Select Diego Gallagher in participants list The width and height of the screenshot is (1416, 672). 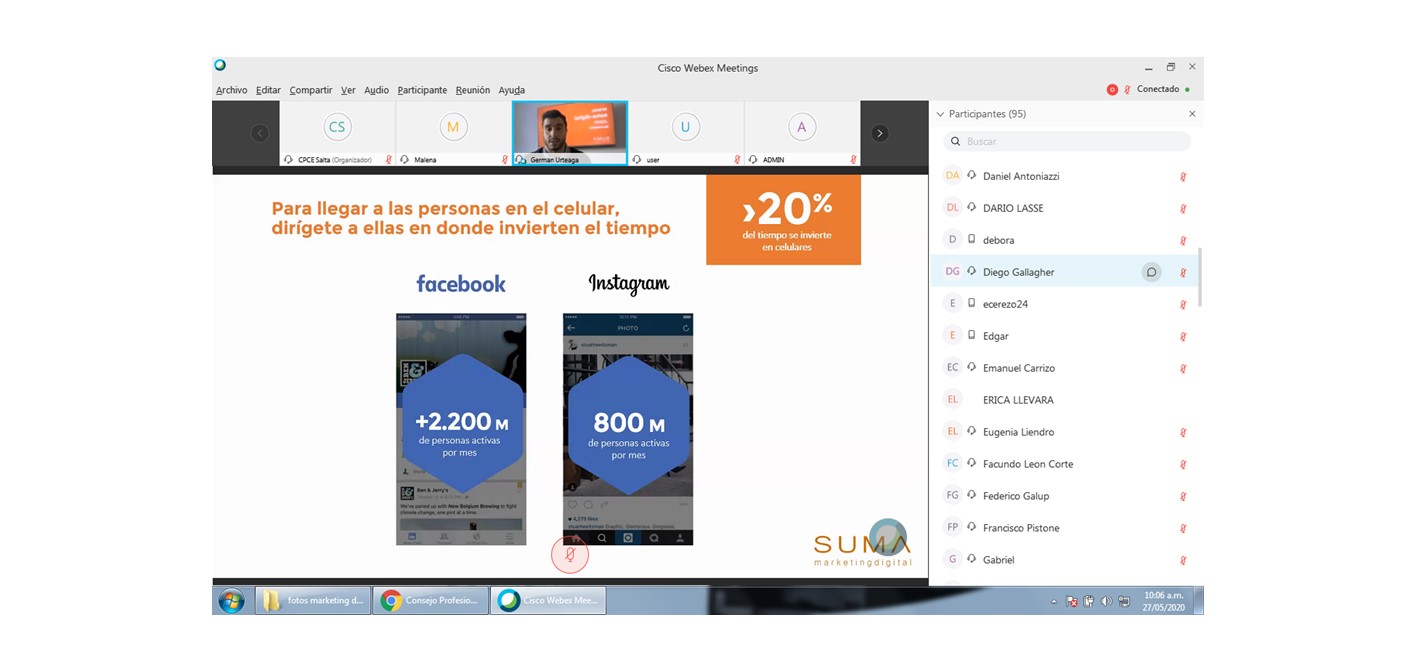1066,272
